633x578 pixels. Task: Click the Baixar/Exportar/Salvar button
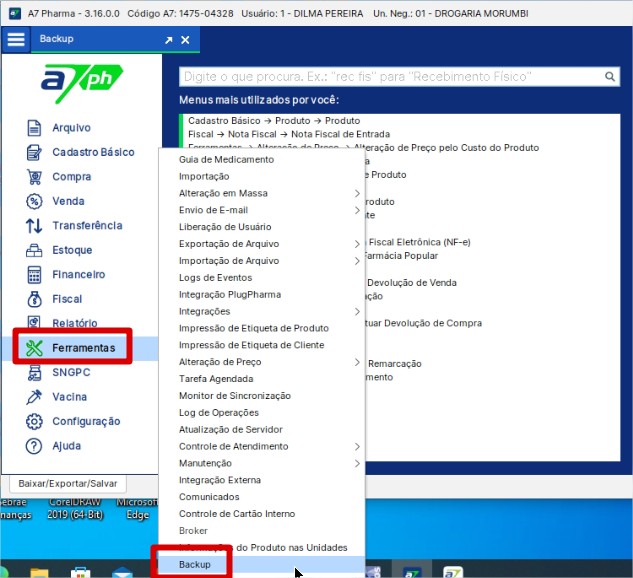point(68,484)
